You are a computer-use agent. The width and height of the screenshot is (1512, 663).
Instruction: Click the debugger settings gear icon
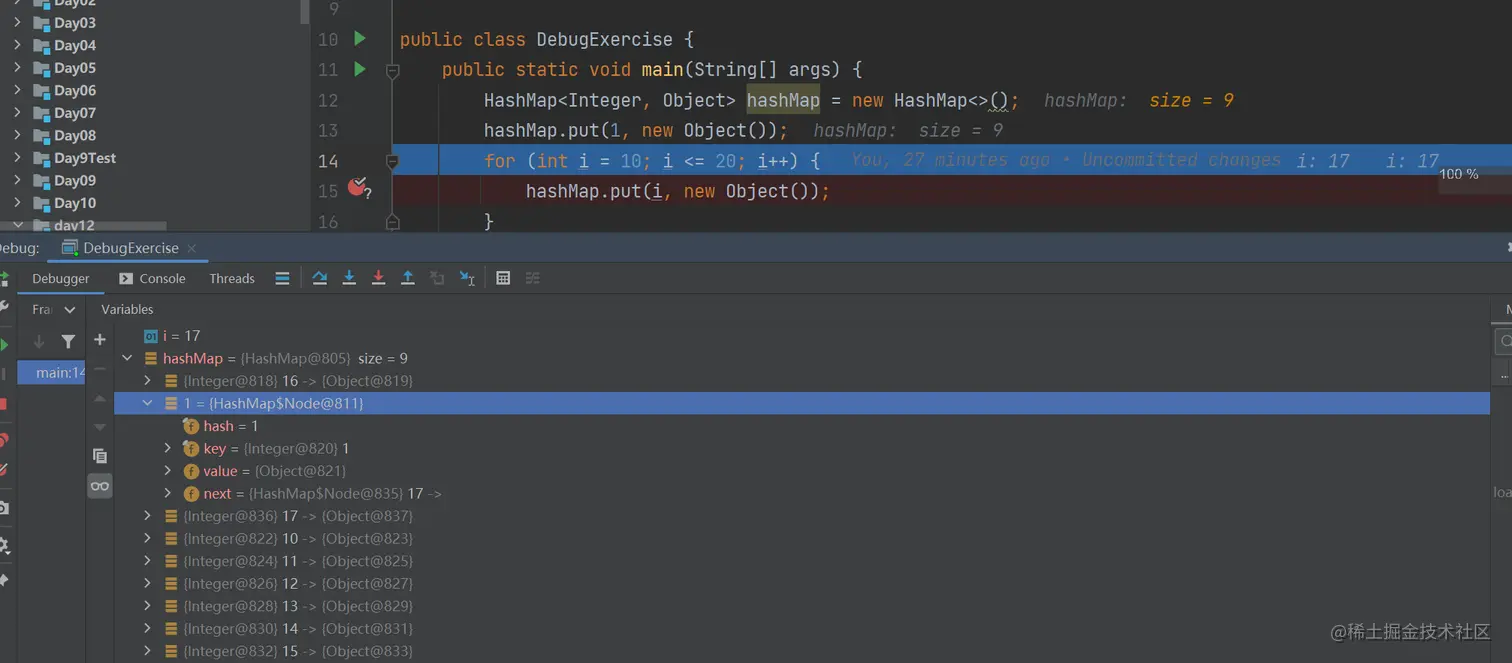[4, 545]
